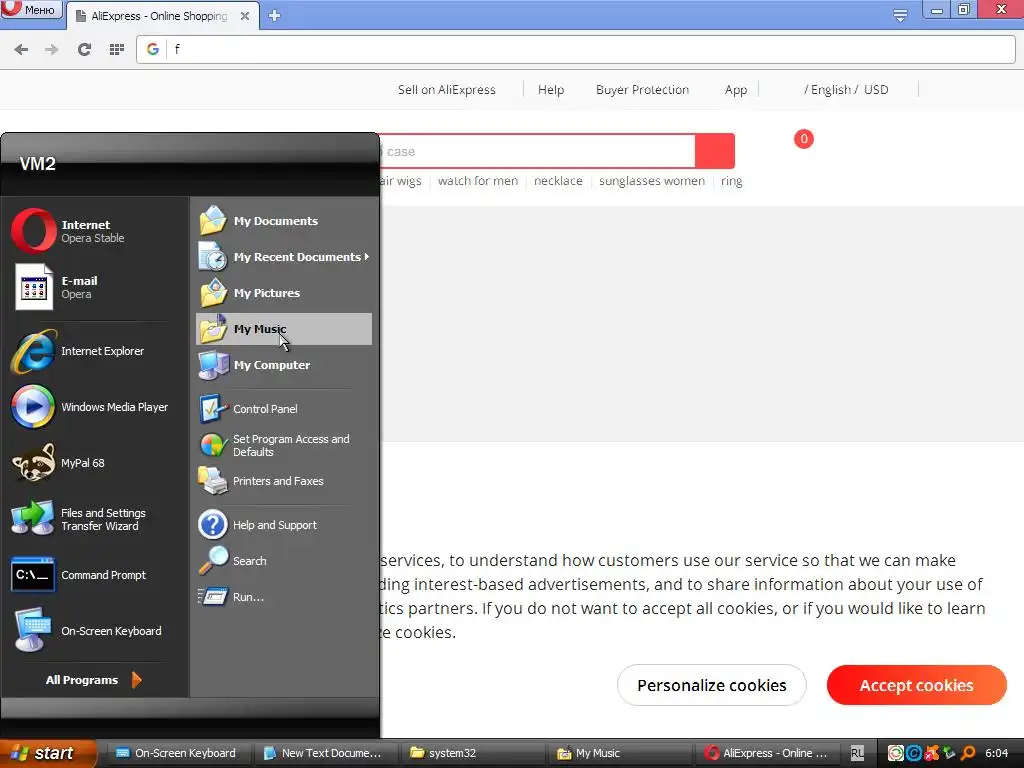This screenshot has height=768, width=1024.
Task: Launch Opera E-mail from Start menu
Action: 95,287
